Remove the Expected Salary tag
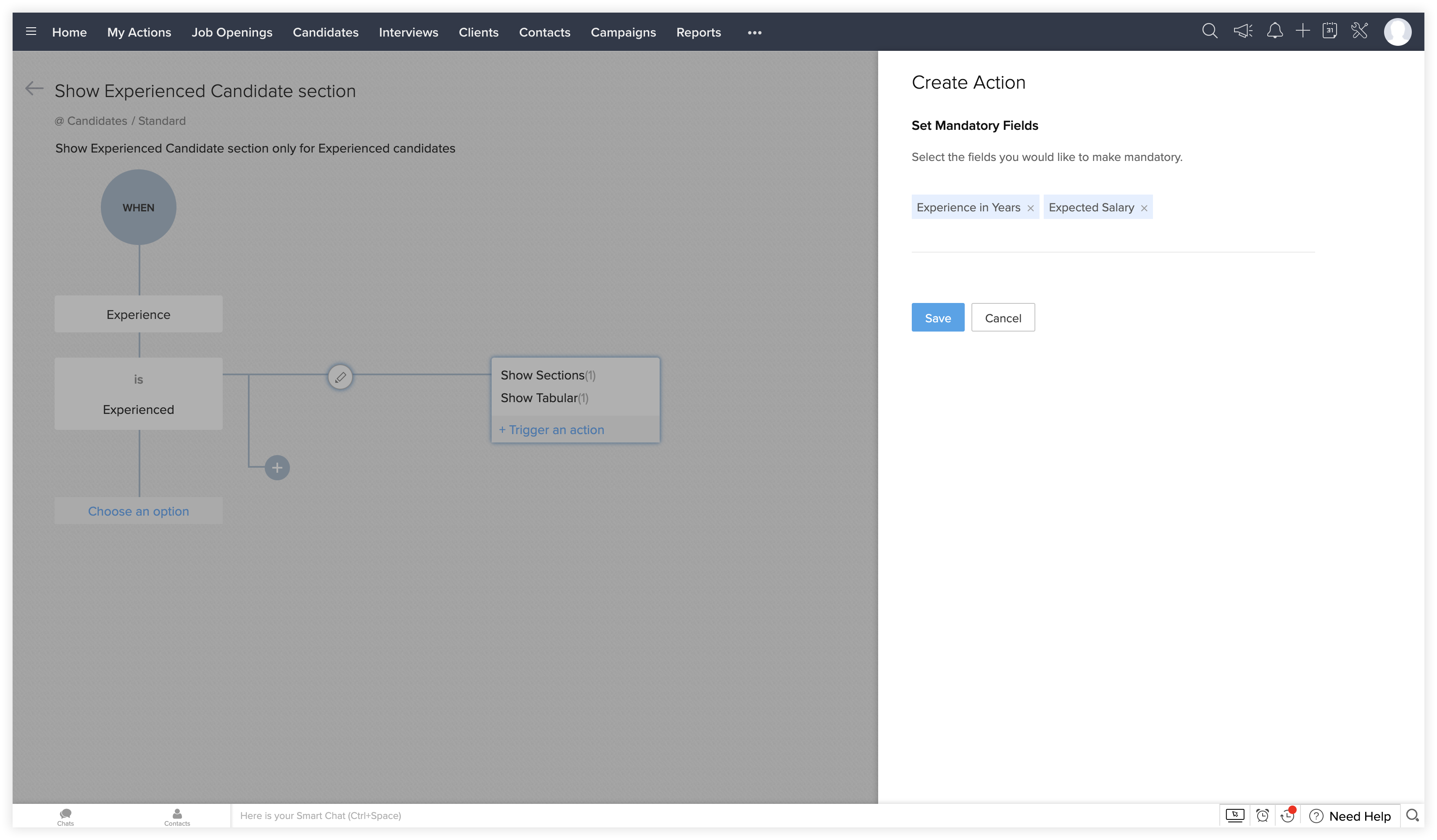 coord(1144,208)
